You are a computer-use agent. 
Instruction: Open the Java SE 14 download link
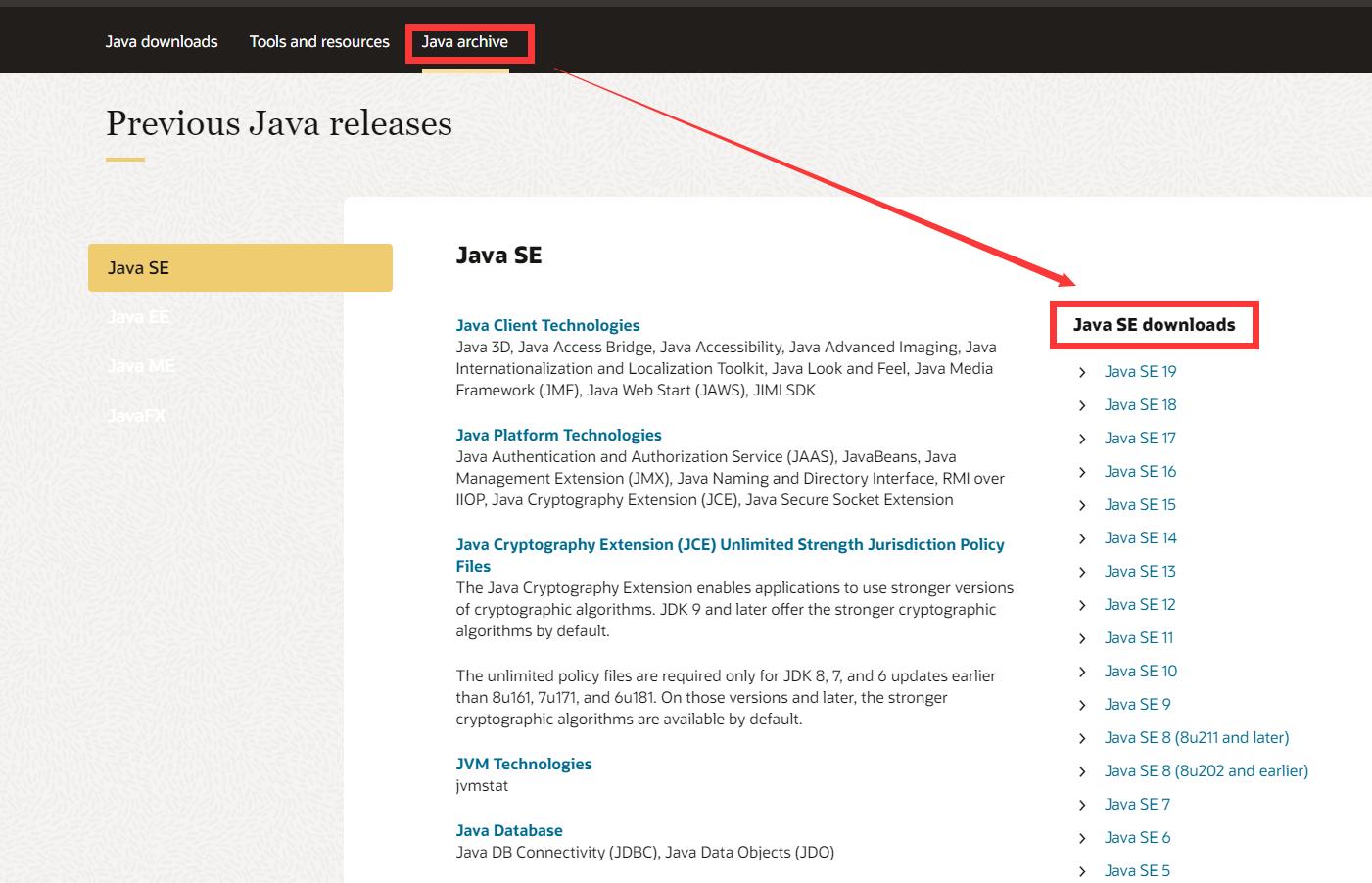pos(1141,537)
